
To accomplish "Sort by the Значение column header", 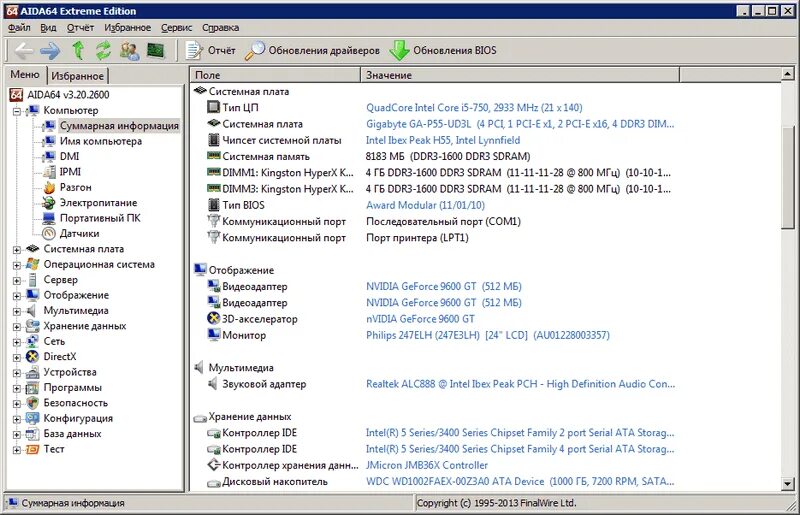I will pyautogui.click(x=520, y=75).
